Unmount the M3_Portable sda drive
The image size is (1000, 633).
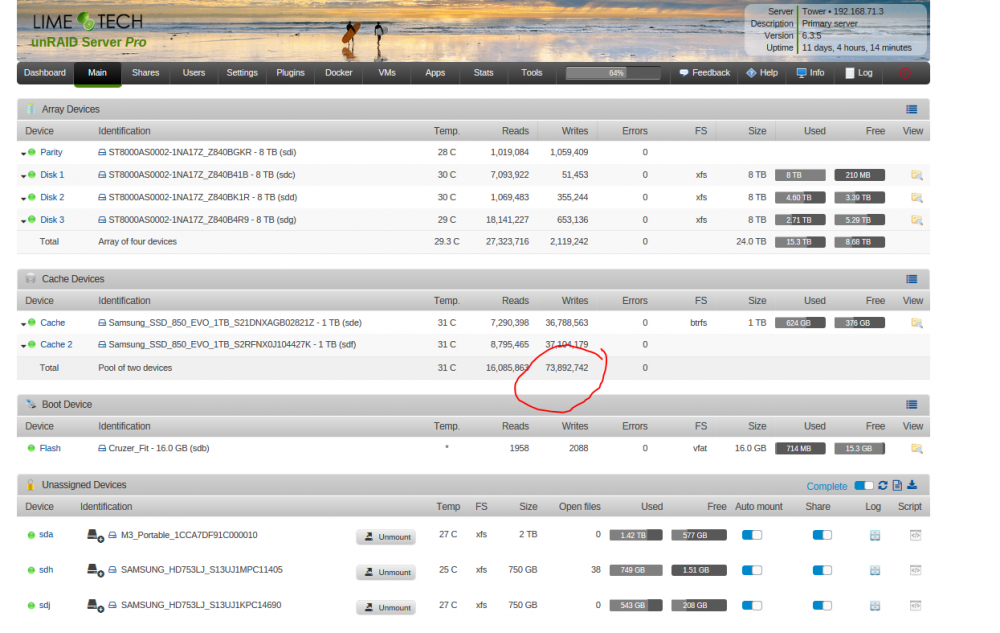(386, 537)
